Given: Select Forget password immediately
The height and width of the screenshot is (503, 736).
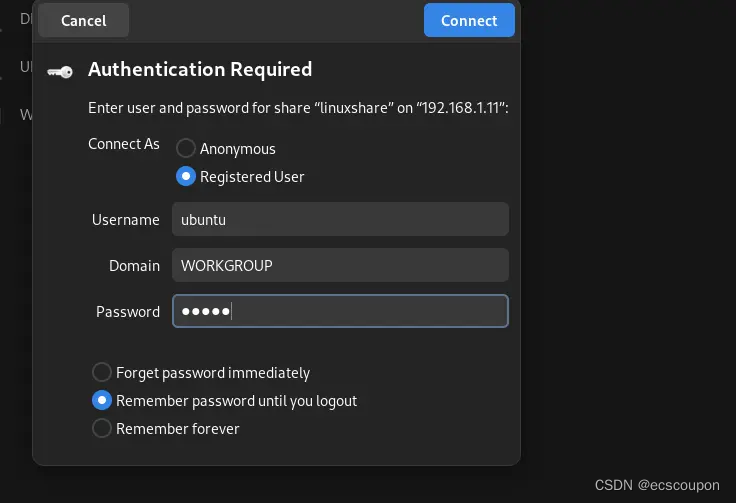Looking at the screenshot, I should 102,372.
